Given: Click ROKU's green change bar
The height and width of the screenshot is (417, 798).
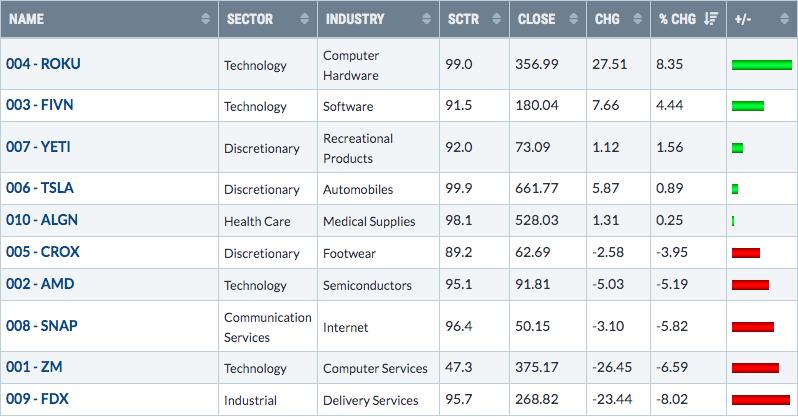Looking at the screenshot, I should (762, 65).
